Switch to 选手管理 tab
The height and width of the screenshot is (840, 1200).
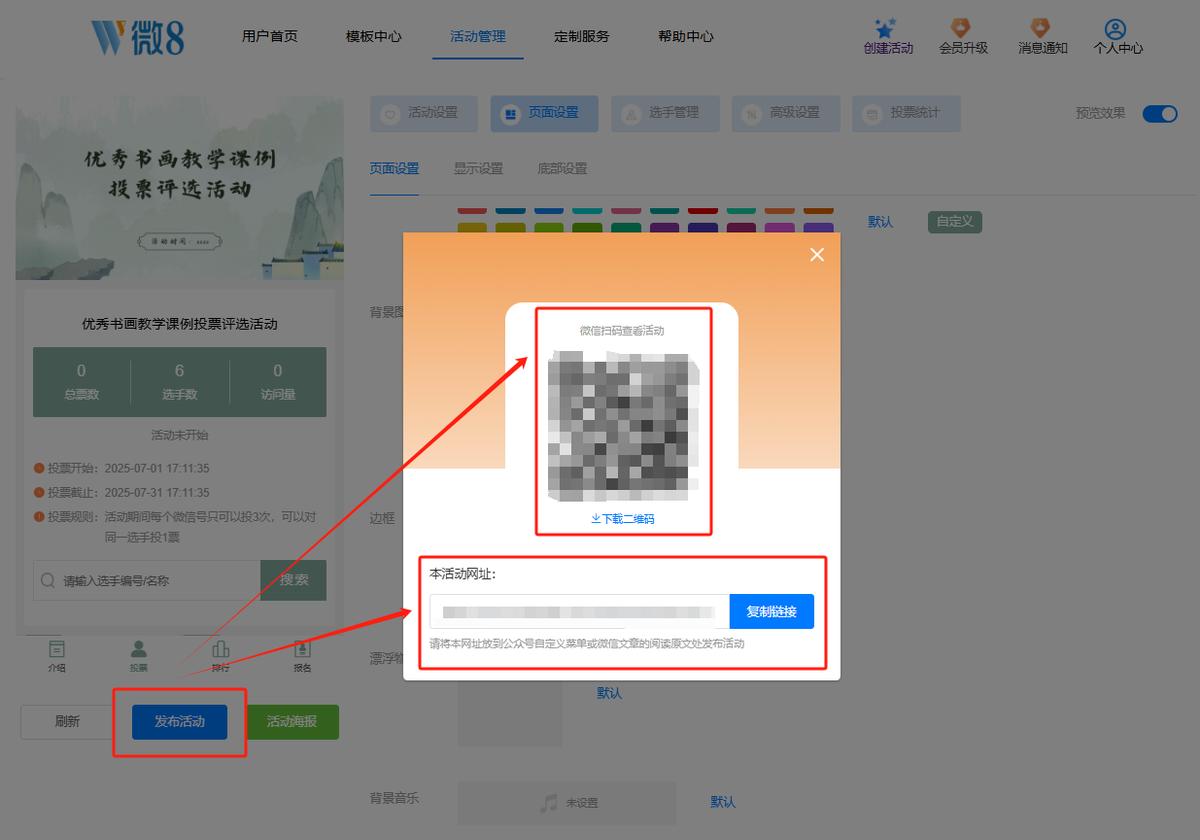tap(665, 113)
